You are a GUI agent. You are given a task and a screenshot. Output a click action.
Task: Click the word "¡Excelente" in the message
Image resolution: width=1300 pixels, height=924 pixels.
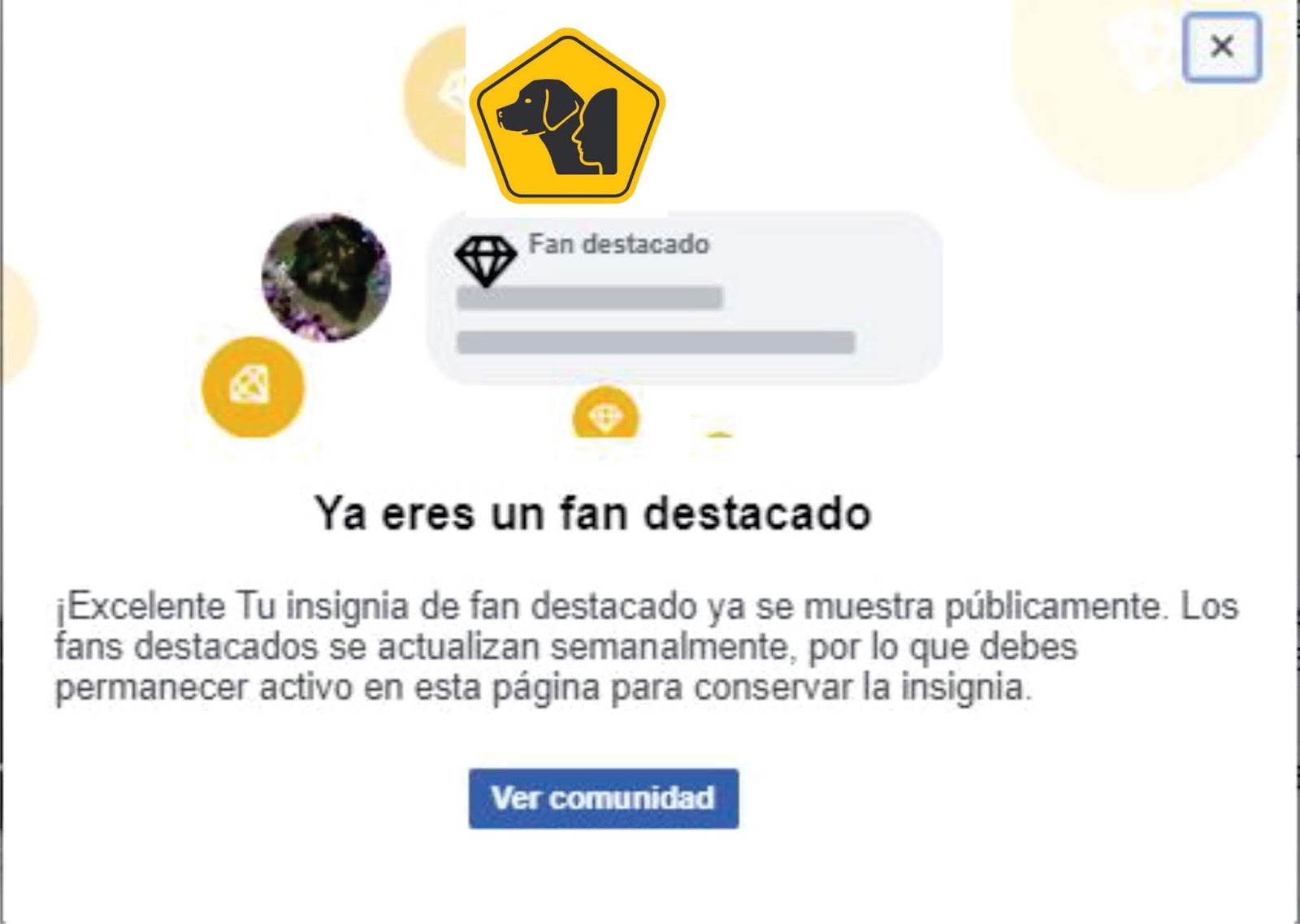141,606
